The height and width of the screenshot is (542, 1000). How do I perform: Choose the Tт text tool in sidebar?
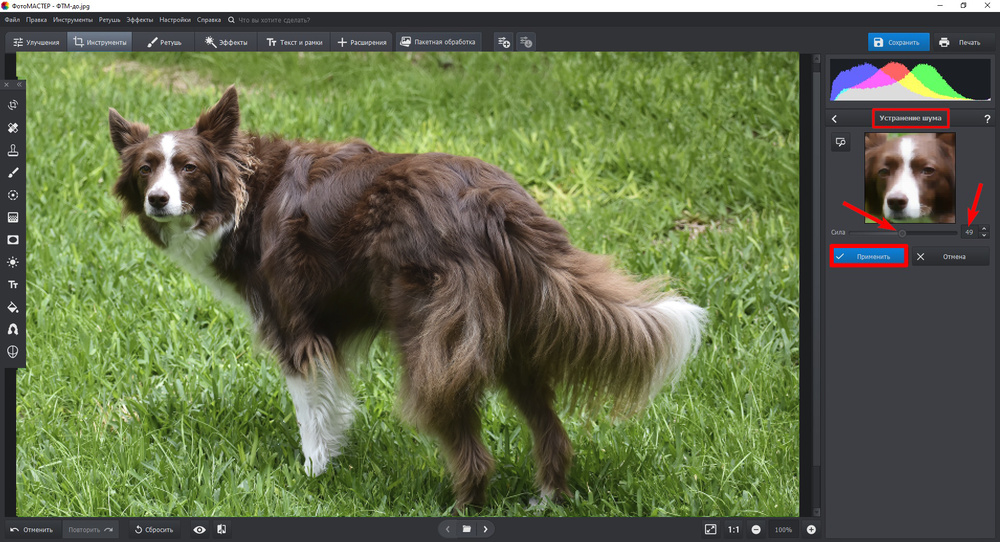(x=13, y=285)
